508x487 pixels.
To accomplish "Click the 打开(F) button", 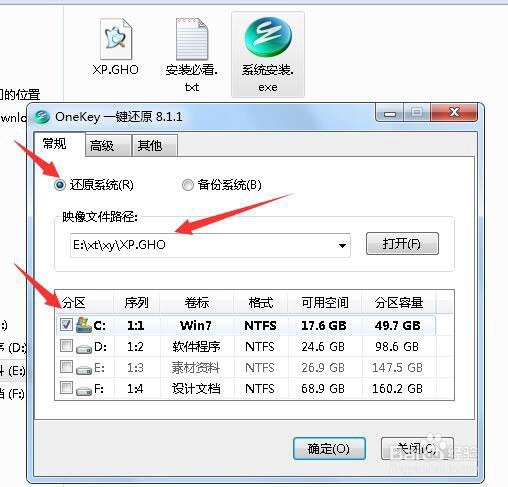I will 402,244.
